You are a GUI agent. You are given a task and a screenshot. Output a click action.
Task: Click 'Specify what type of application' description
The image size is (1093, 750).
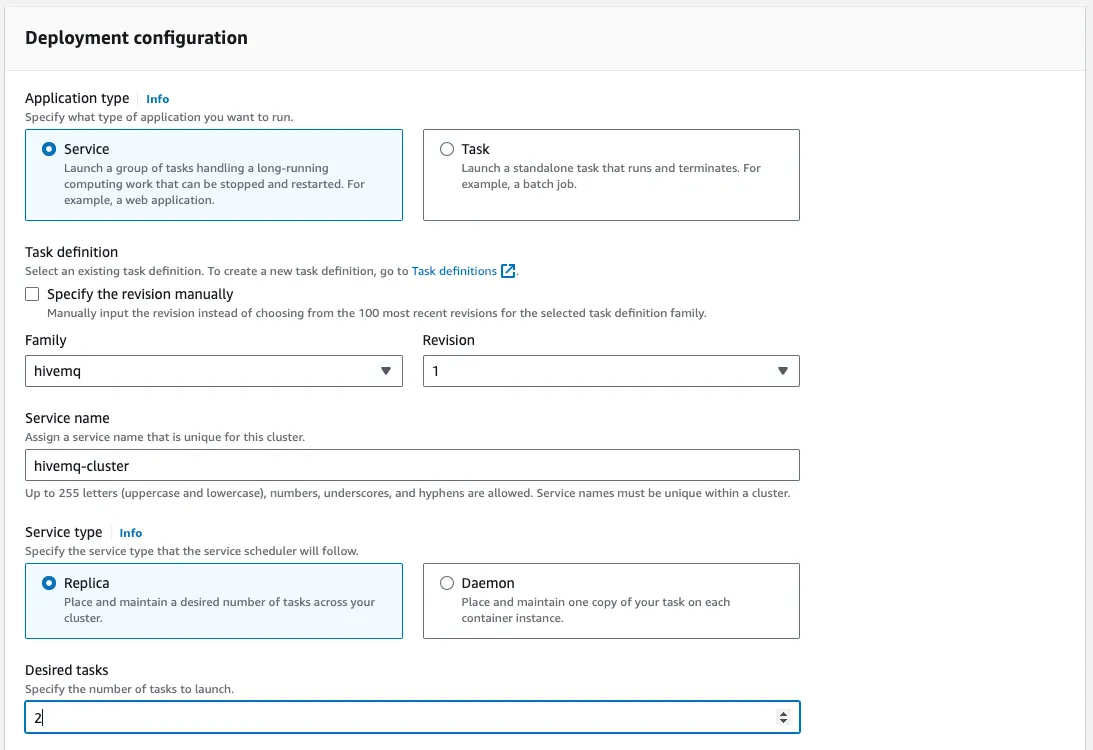click(x=159, y=117)
